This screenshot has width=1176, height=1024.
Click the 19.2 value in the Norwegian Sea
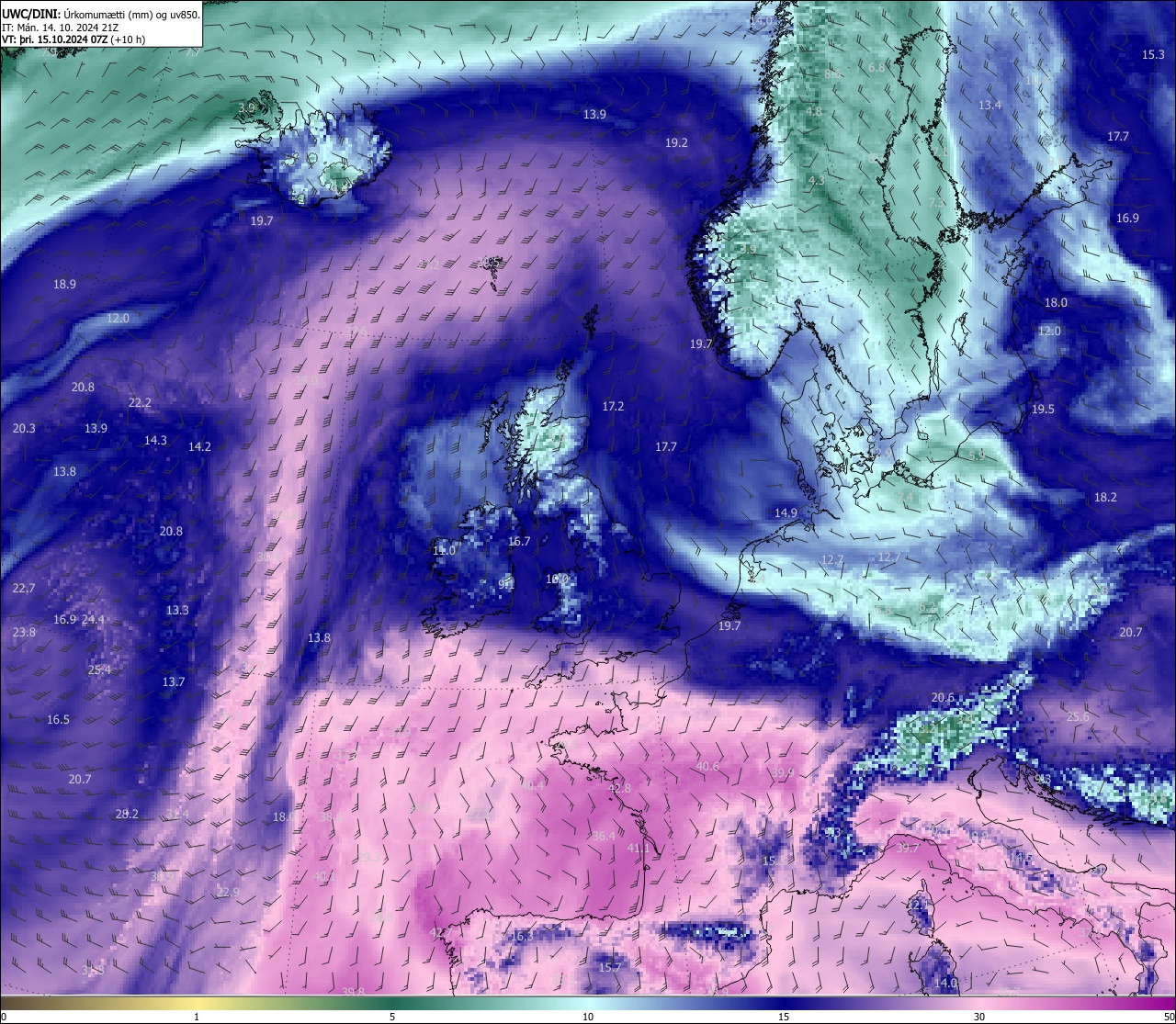tap(676, 143)
